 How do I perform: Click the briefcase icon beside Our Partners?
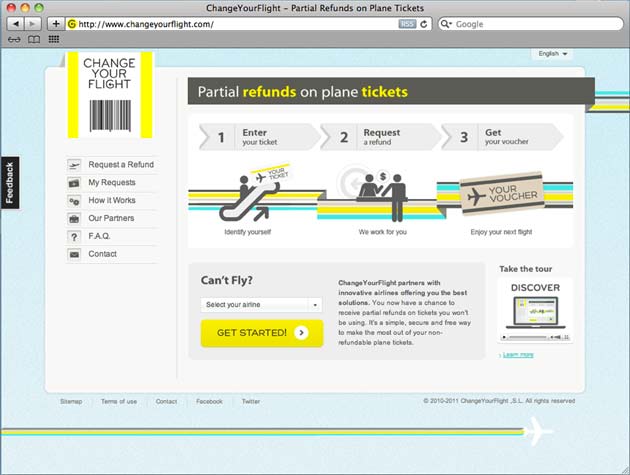[74, 219]
